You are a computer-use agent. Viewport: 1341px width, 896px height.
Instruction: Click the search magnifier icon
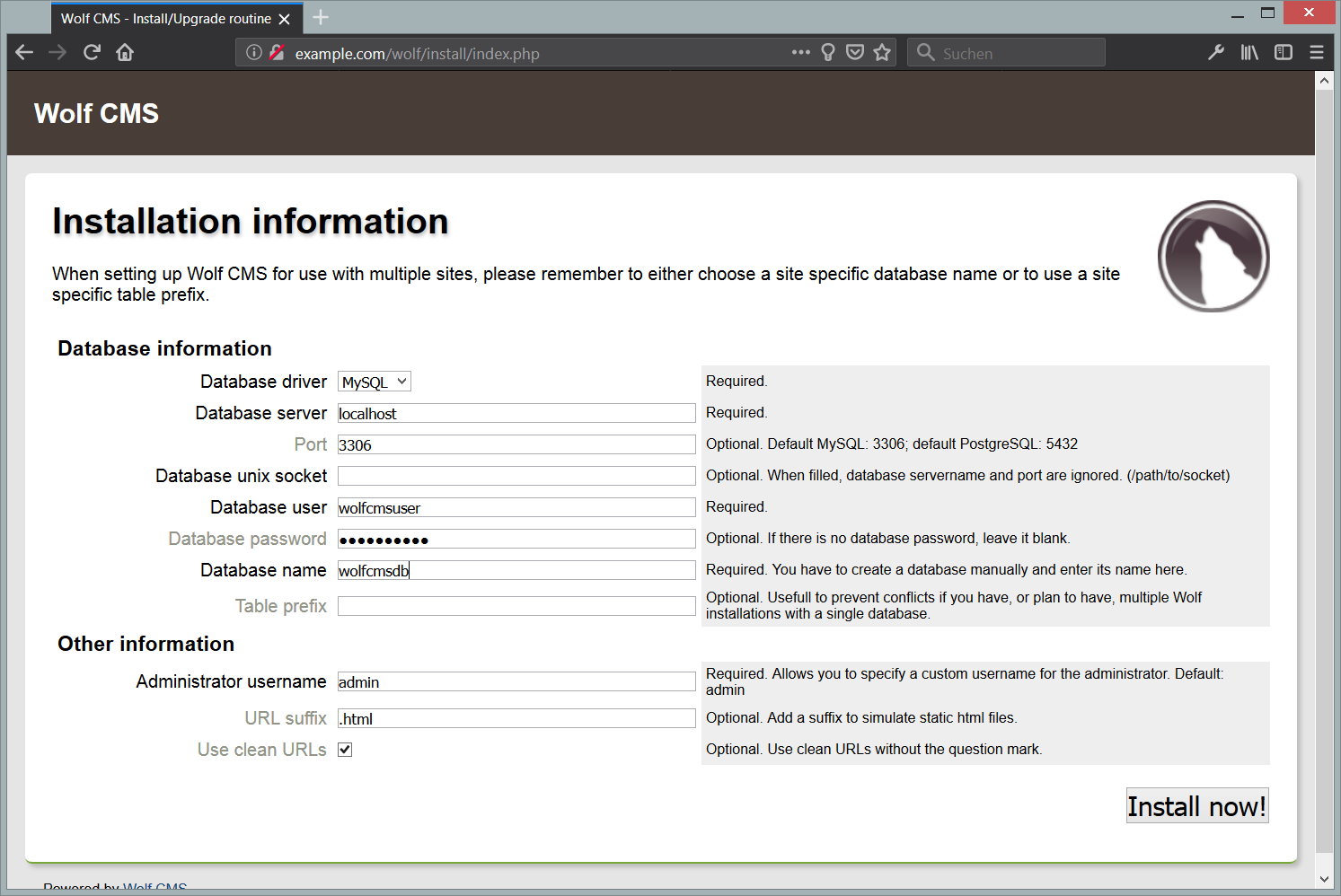926,52
